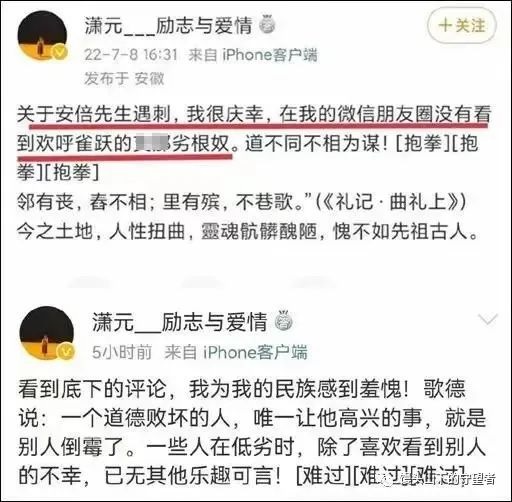512x502 pixels.
Task: Click the watermark logo at bottom right
Action: click(387, 480)
